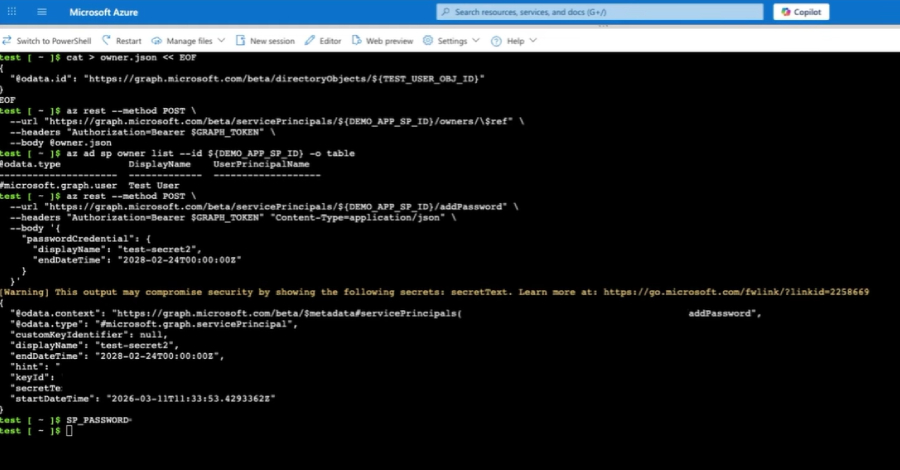Expand the Settings dropdown chevron

tap(475, 41)
